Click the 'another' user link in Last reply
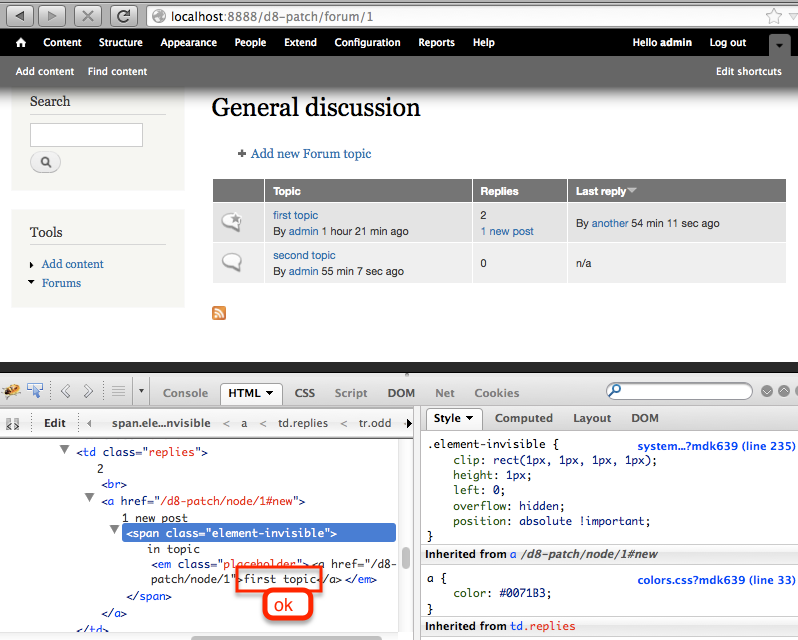Image resolution: width=798 pixels, height=640 pixels. pyautogui.click(x=610, y=223)
